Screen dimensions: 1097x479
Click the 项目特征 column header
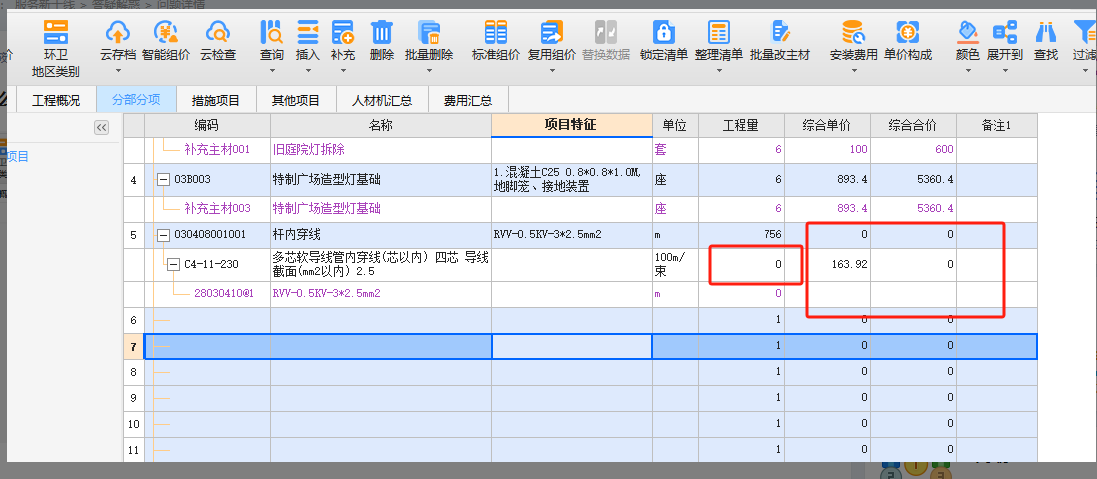tap(571, 126)
